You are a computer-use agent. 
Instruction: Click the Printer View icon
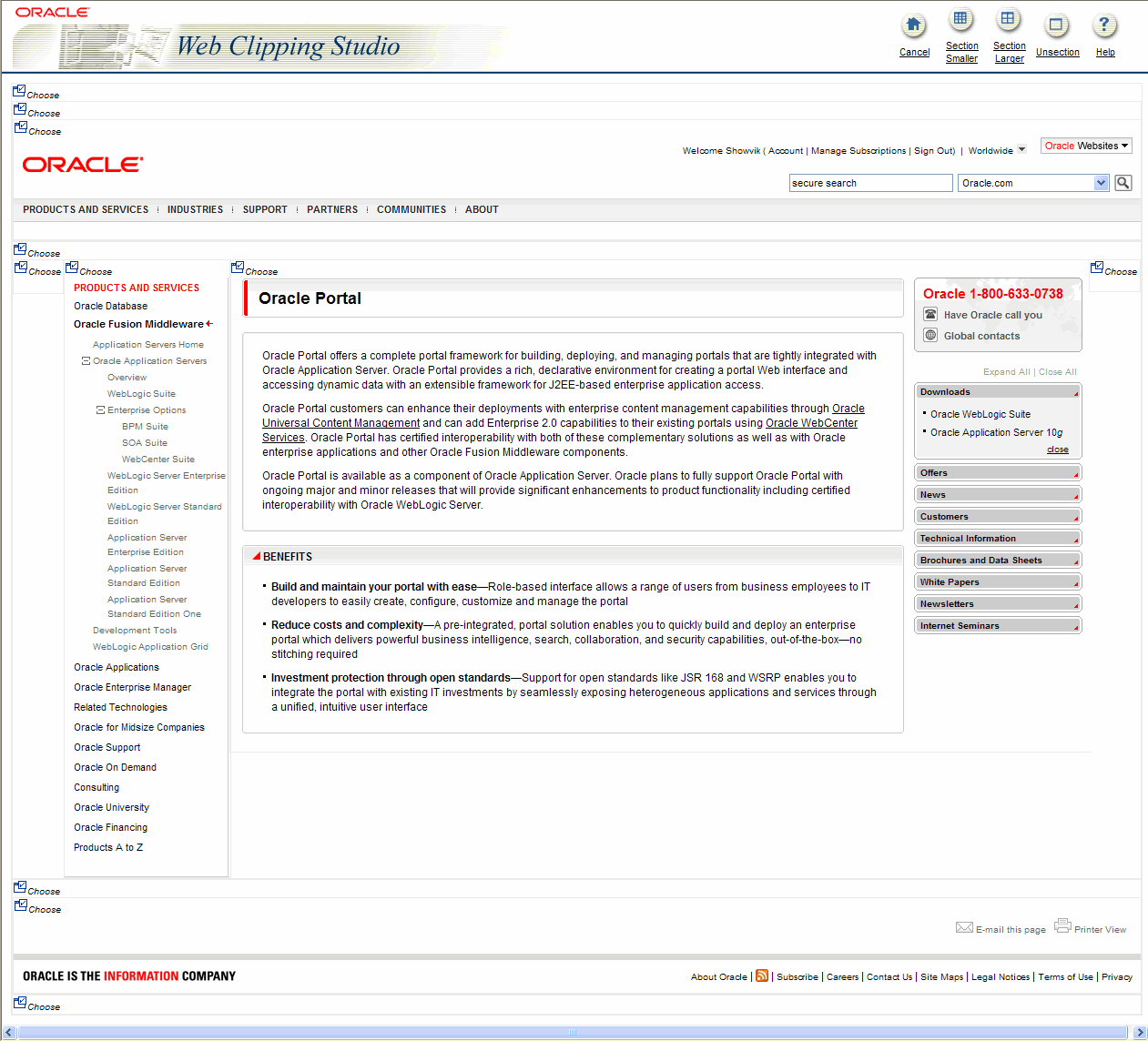click(1062, 925)
